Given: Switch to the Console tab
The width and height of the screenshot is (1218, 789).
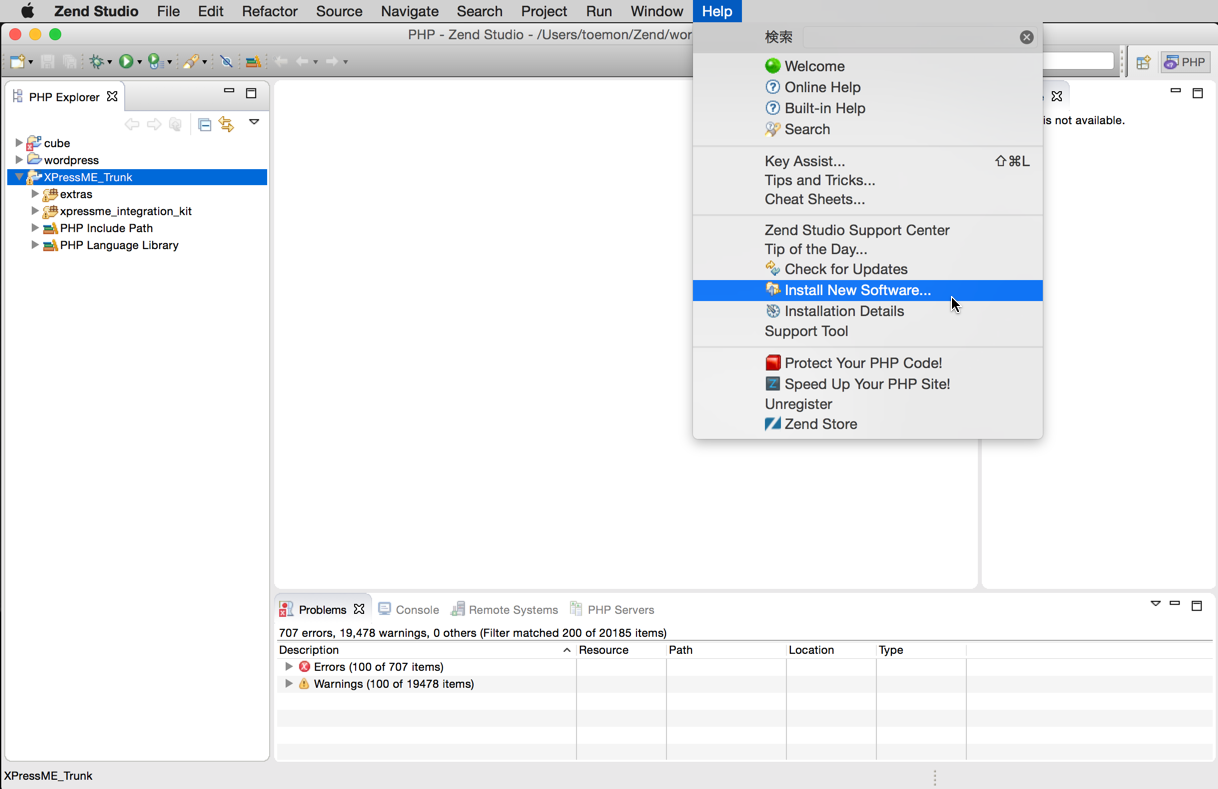Looking at the screenshot, I should 408,609.
